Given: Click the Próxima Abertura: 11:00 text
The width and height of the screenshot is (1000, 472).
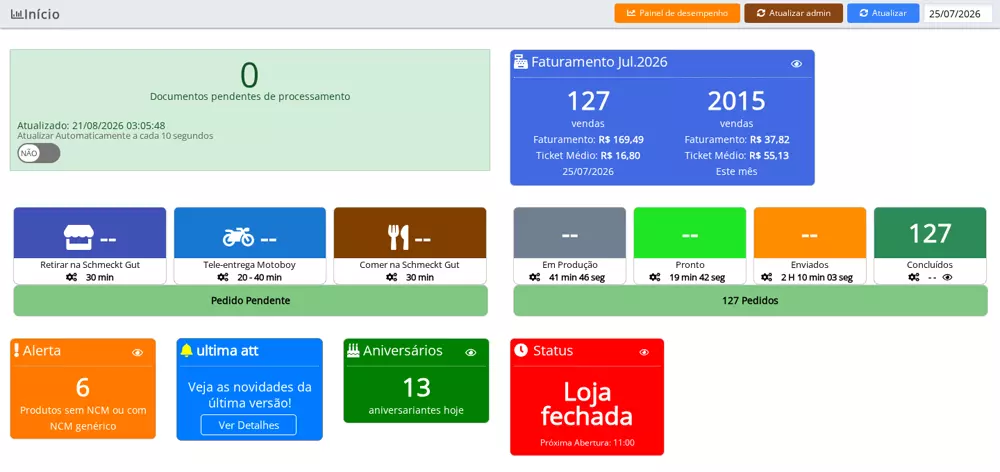Looking at the screenshot, I should (x=587, y=443).
